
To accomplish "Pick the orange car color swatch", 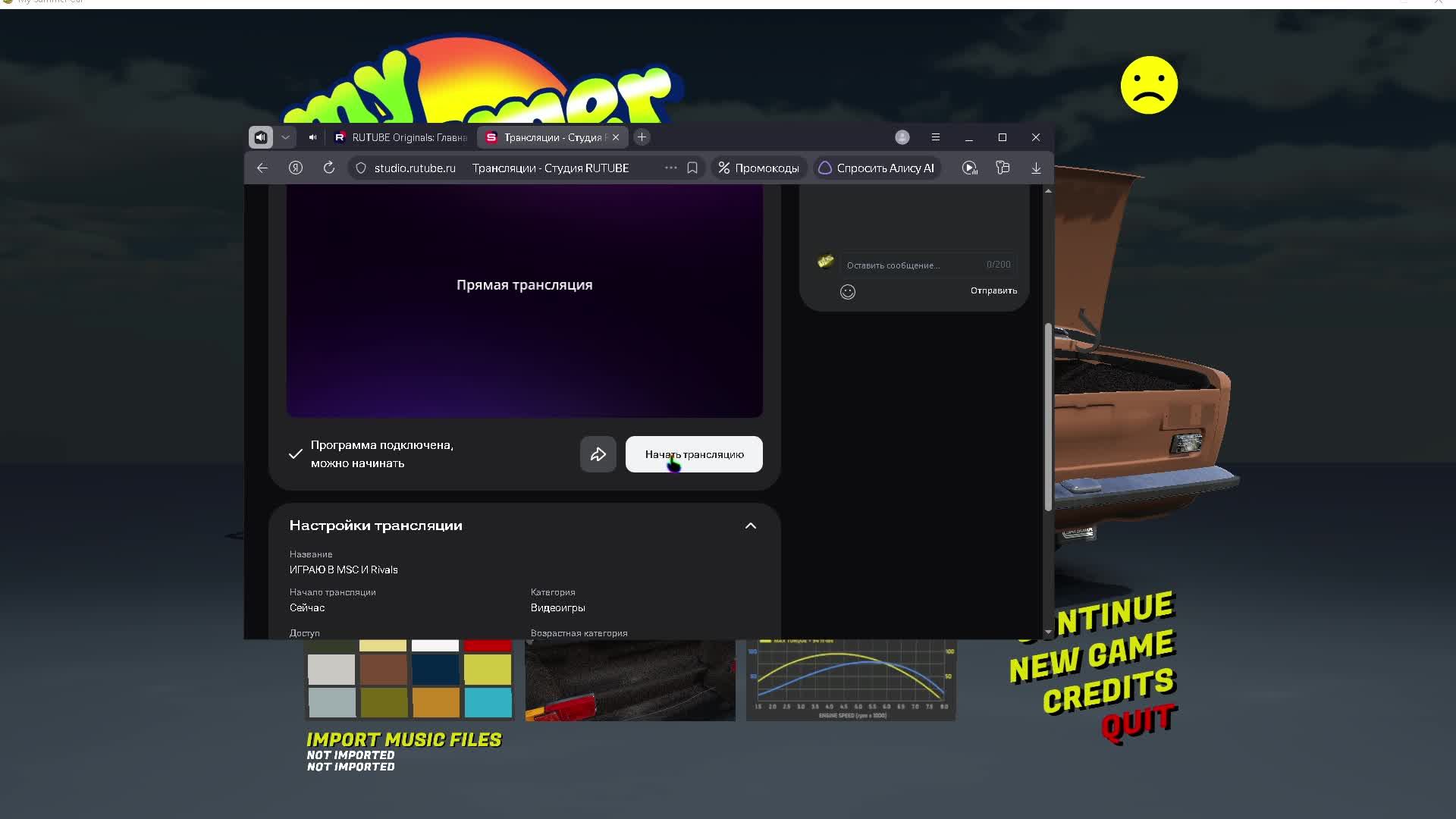I will [x=435, y=702].
